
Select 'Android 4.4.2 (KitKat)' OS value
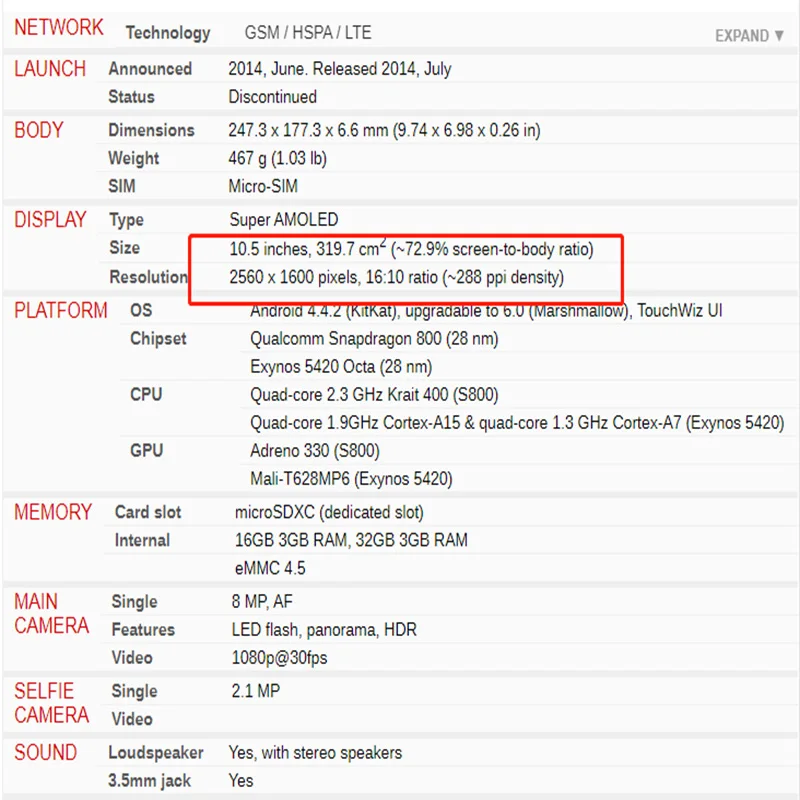tap(324, 311)
